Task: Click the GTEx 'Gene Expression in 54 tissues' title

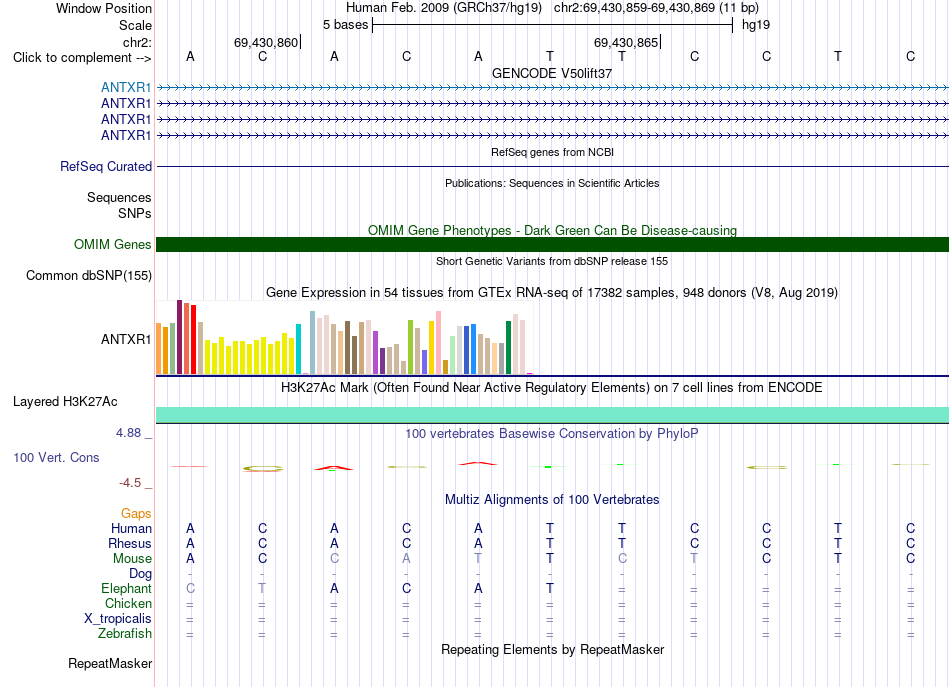Action: (x=552, y=293)
